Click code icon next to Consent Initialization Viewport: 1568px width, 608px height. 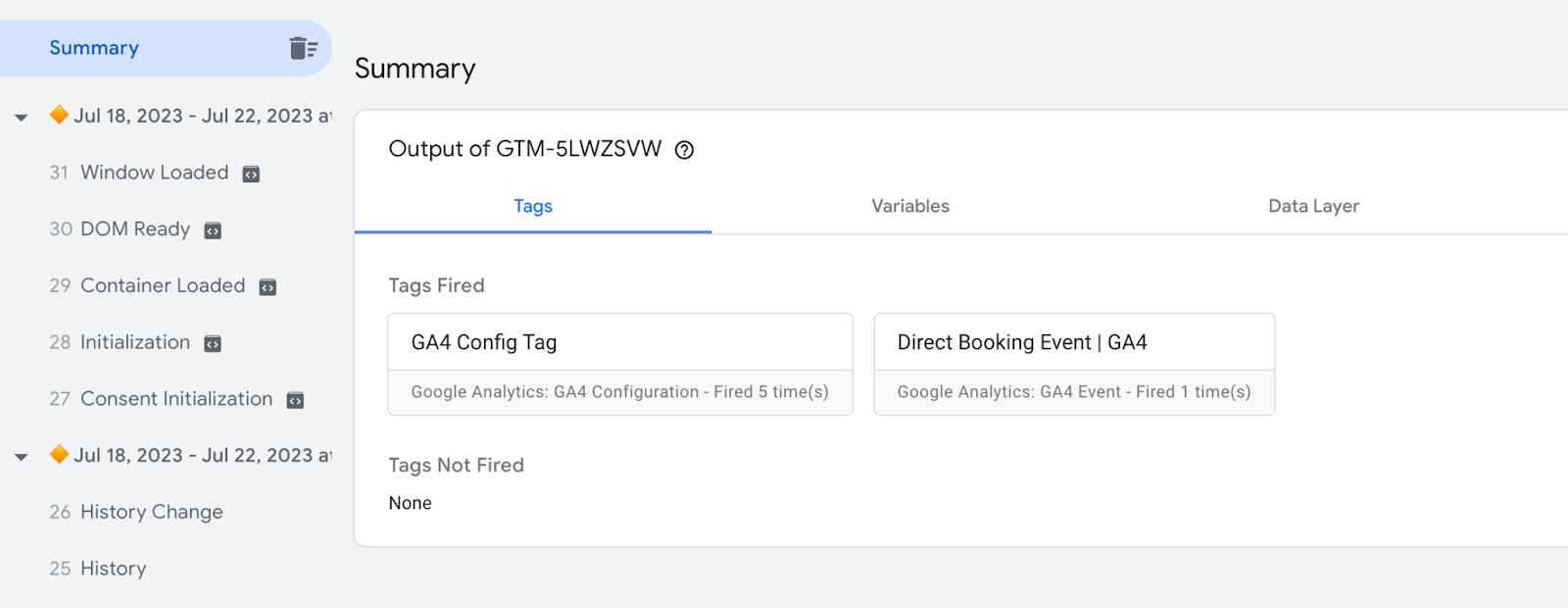[295, 400]
